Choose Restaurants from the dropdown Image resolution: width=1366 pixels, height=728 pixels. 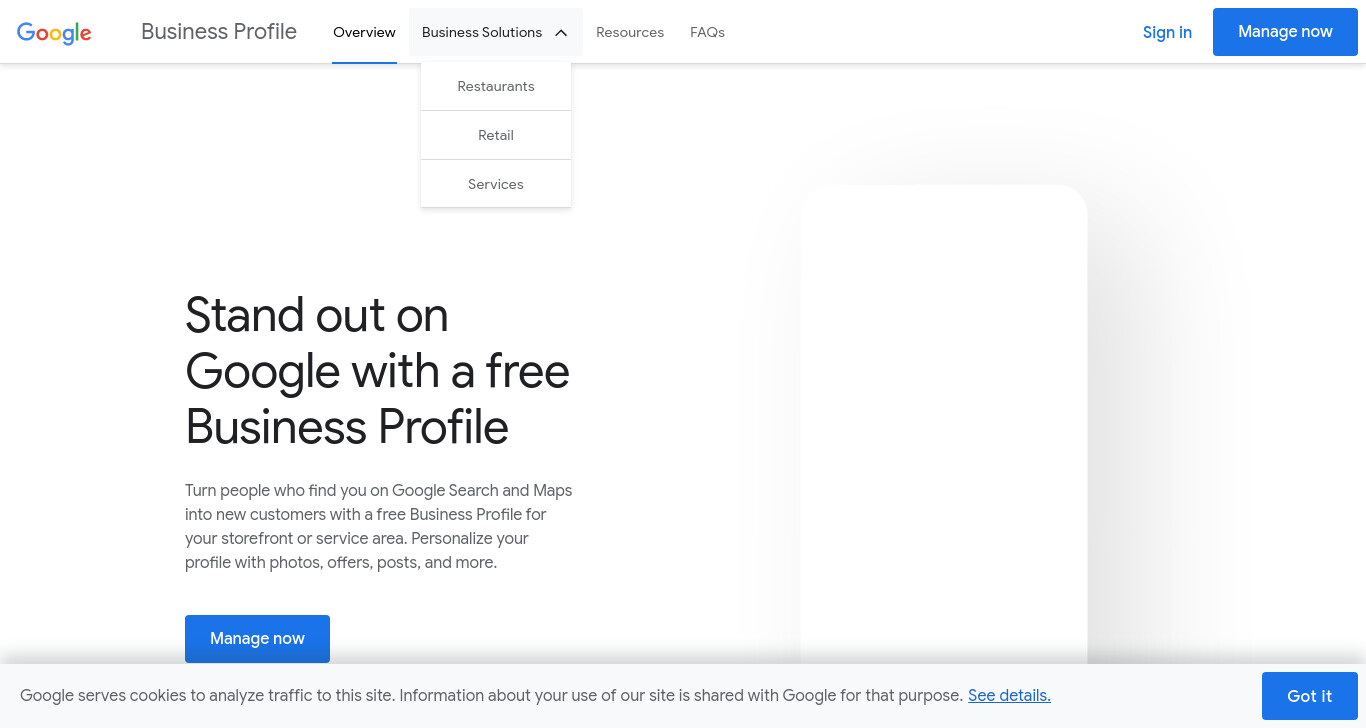point(496,86)
